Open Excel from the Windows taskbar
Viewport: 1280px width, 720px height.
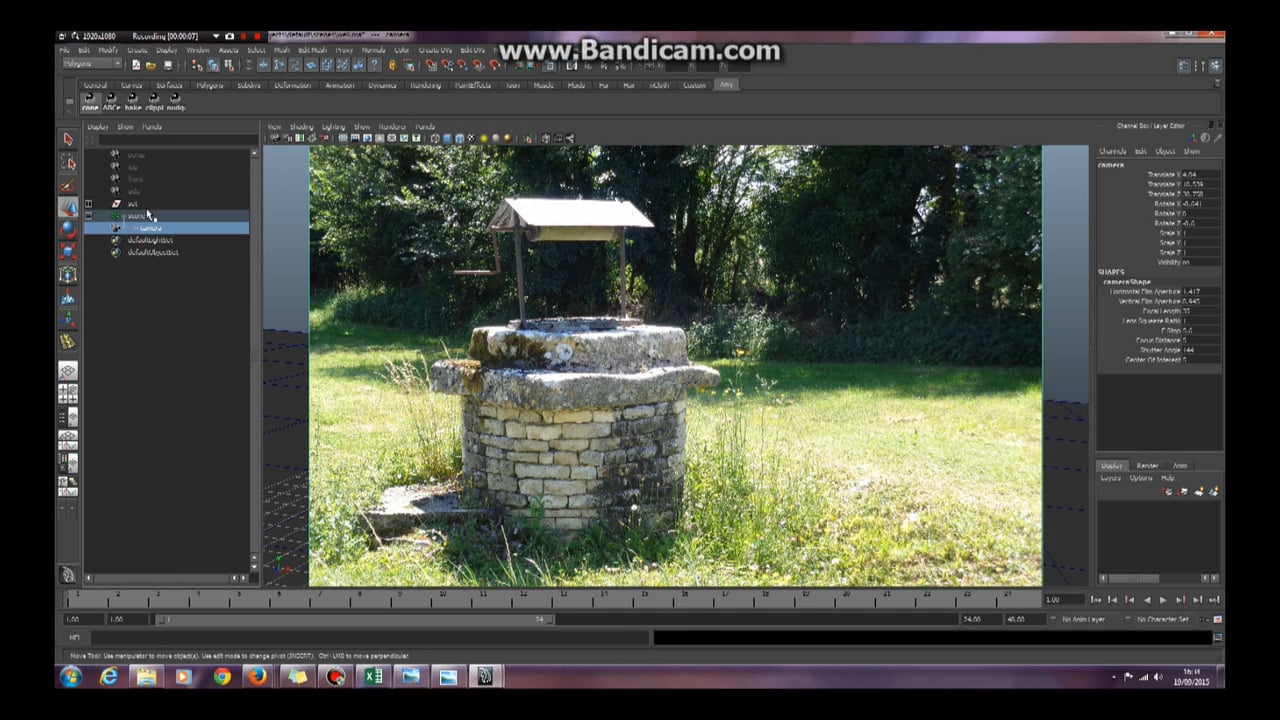372,677
